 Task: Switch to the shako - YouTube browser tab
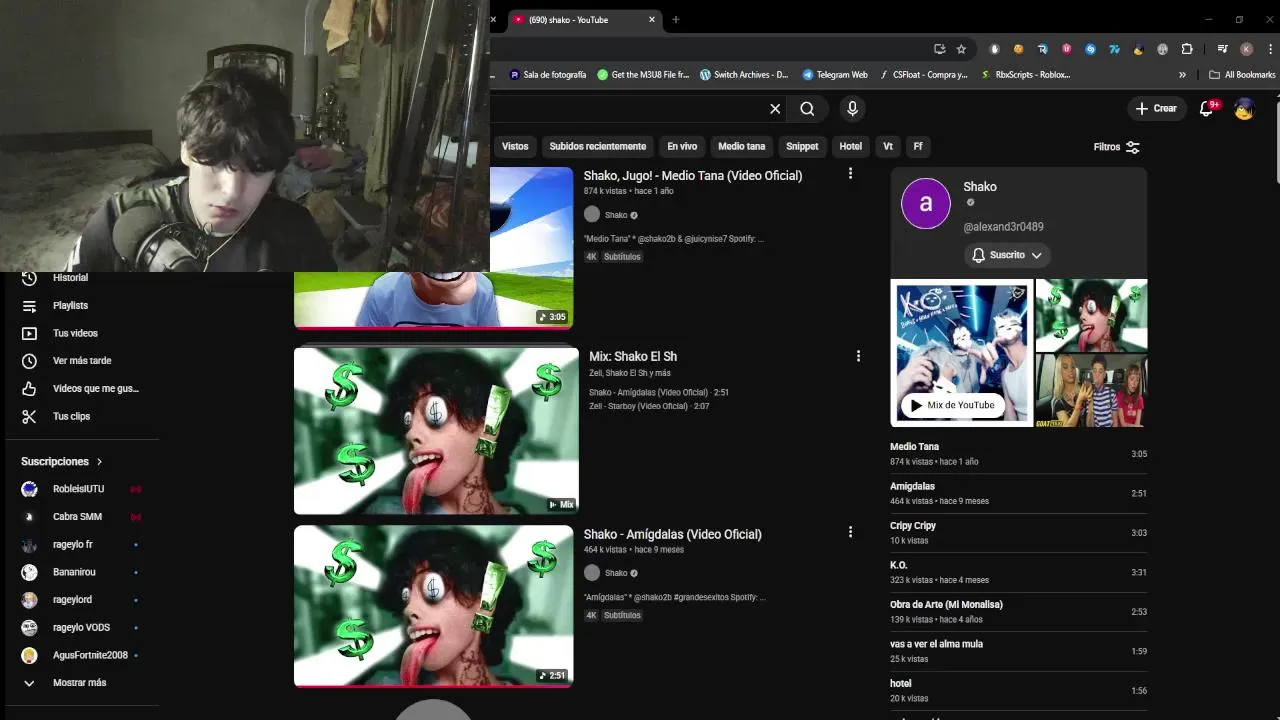585,20
